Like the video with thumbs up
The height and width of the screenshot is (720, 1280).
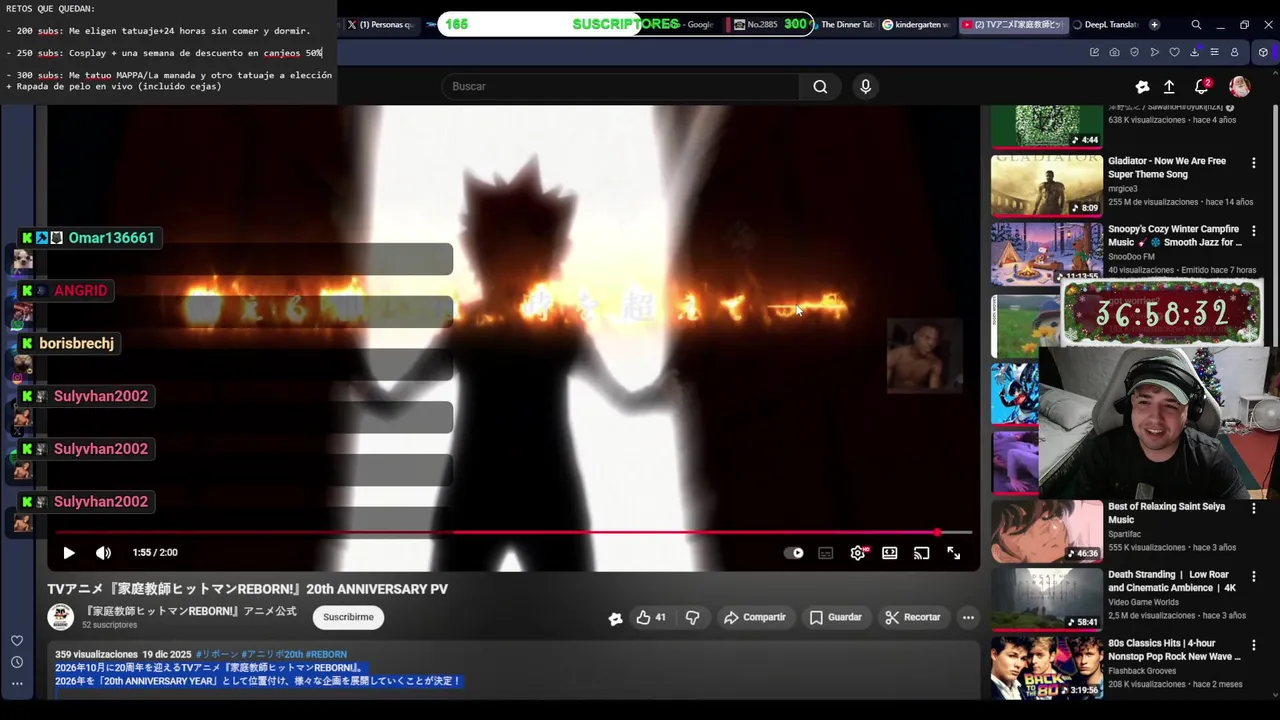(x=650, y=617)
